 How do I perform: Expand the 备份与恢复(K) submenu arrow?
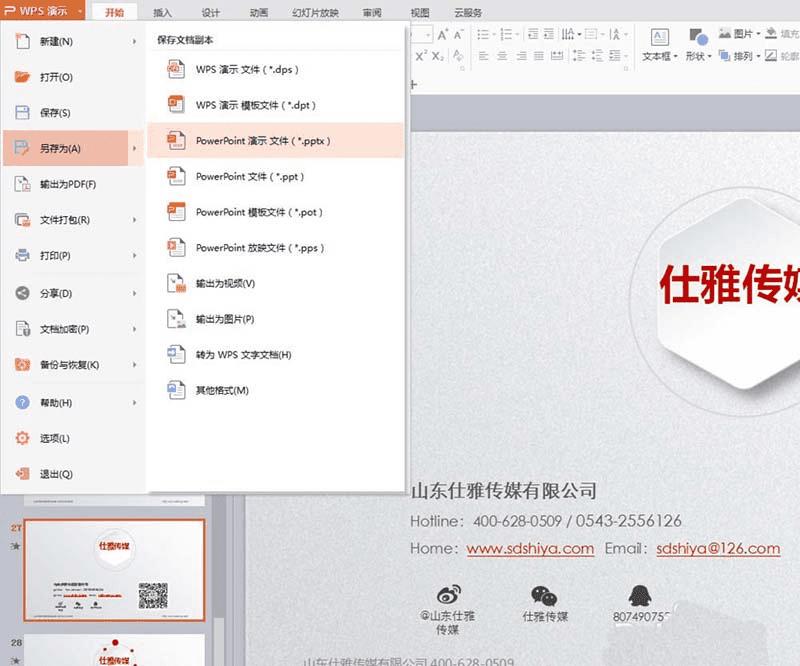tap(134, 365)
